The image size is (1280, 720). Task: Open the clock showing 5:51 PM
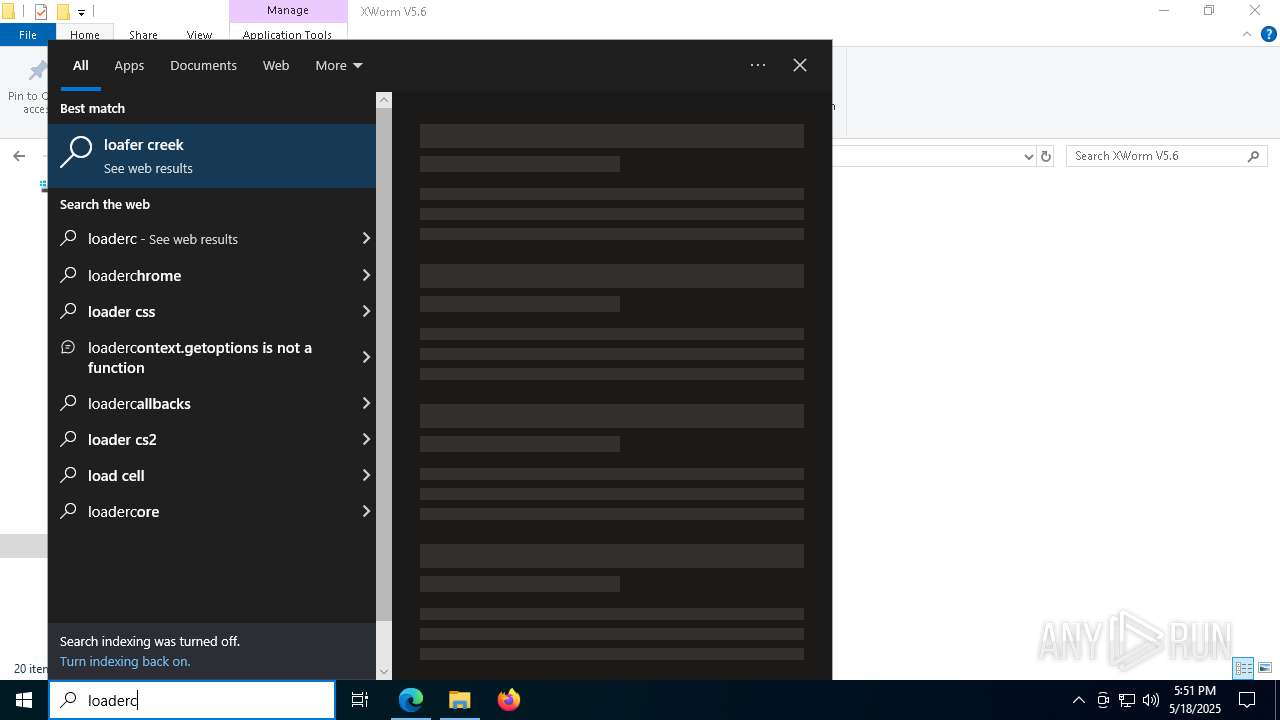point(1195,700)
